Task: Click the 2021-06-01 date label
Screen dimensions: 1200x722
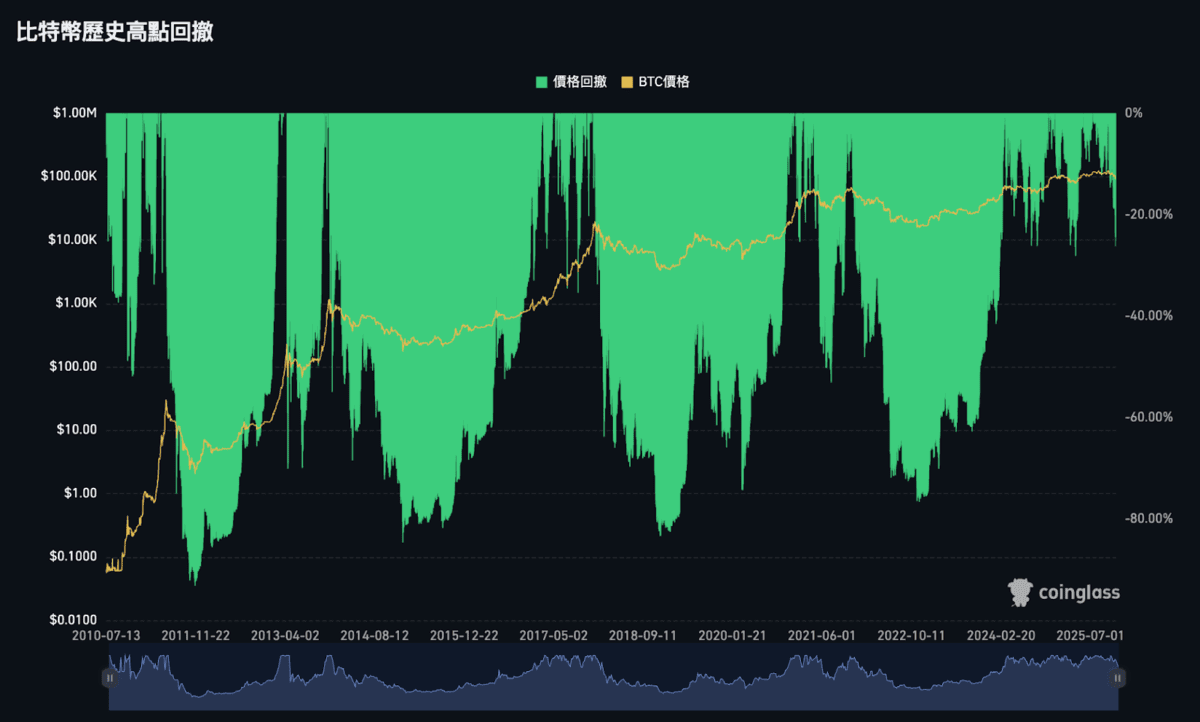Action: click(823, 634)
